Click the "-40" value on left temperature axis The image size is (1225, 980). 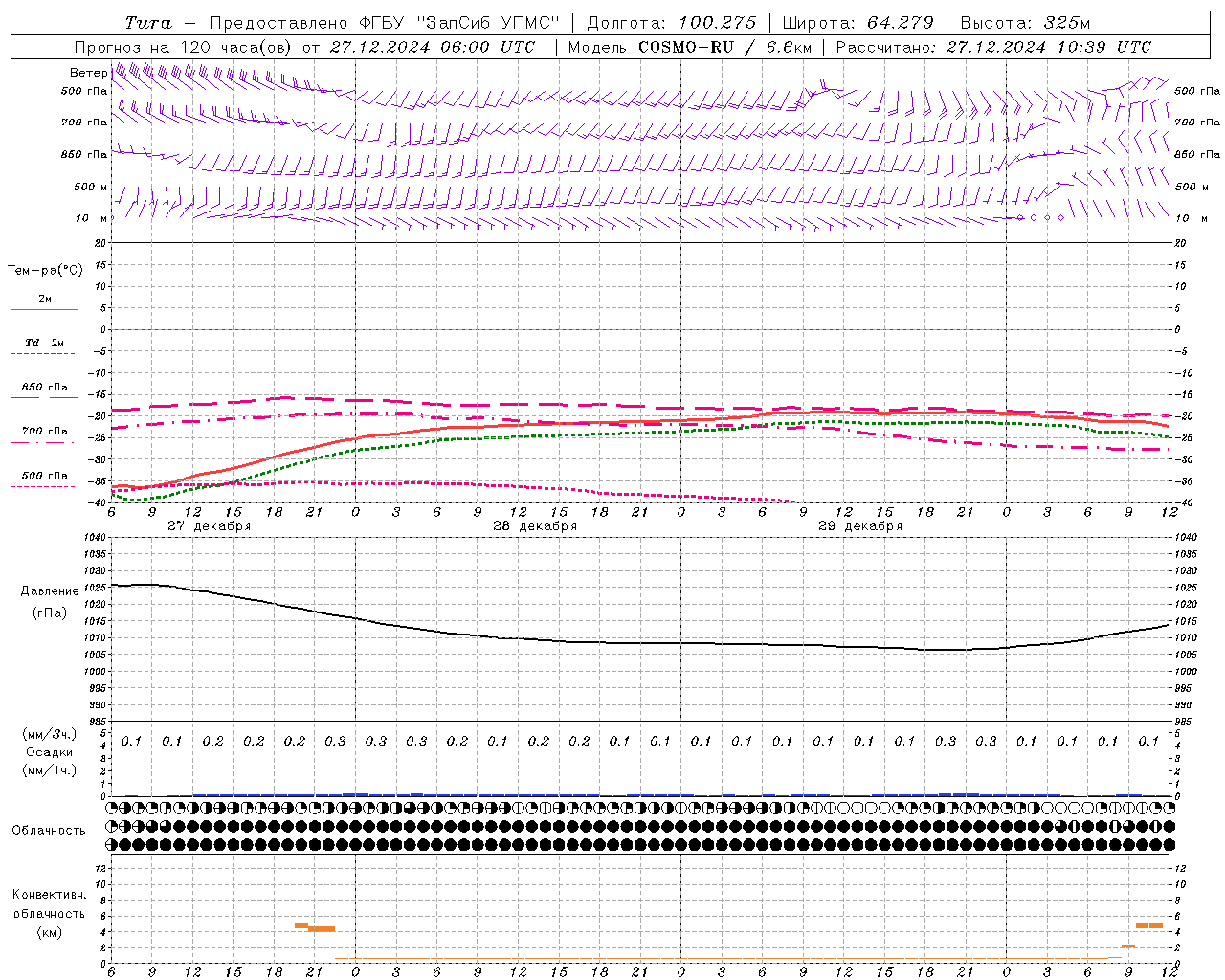tap(97, 503)
